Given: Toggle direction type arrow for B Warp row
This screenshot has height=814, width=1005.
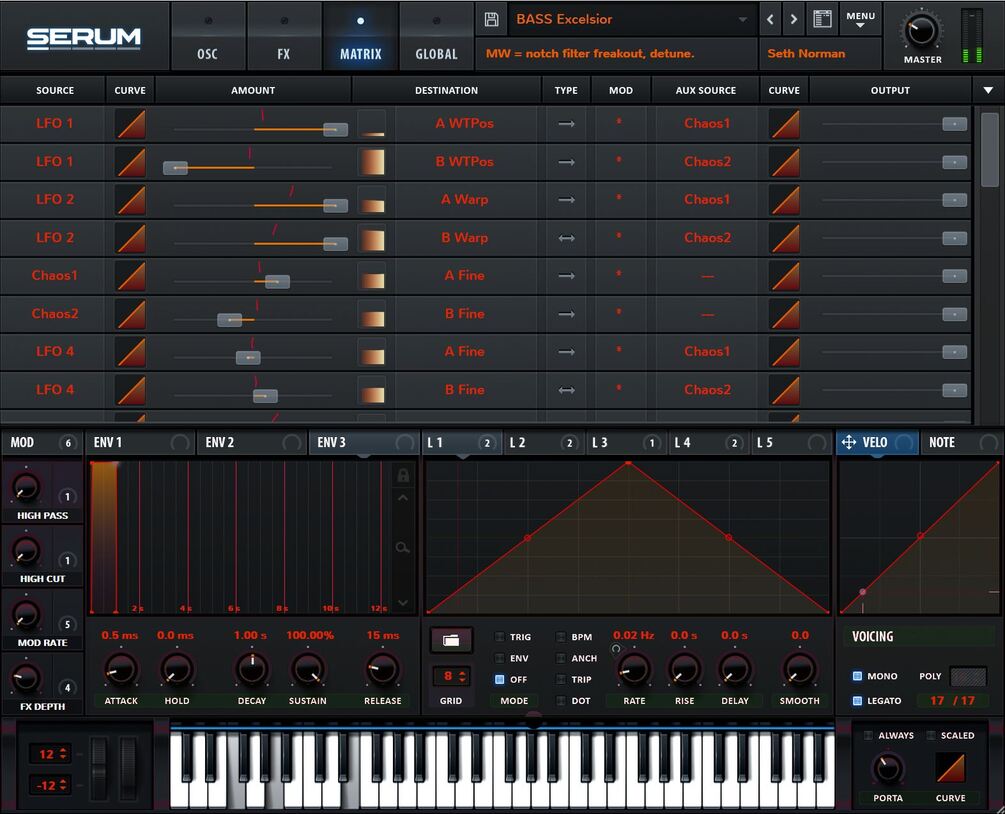Looking at the screenshot, I should [x=567, y=238].
